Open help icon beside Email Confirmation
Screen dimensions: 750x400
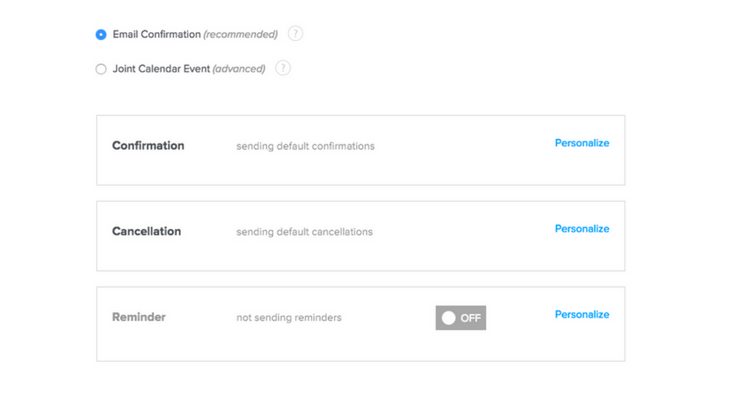(x=295, y=34)
